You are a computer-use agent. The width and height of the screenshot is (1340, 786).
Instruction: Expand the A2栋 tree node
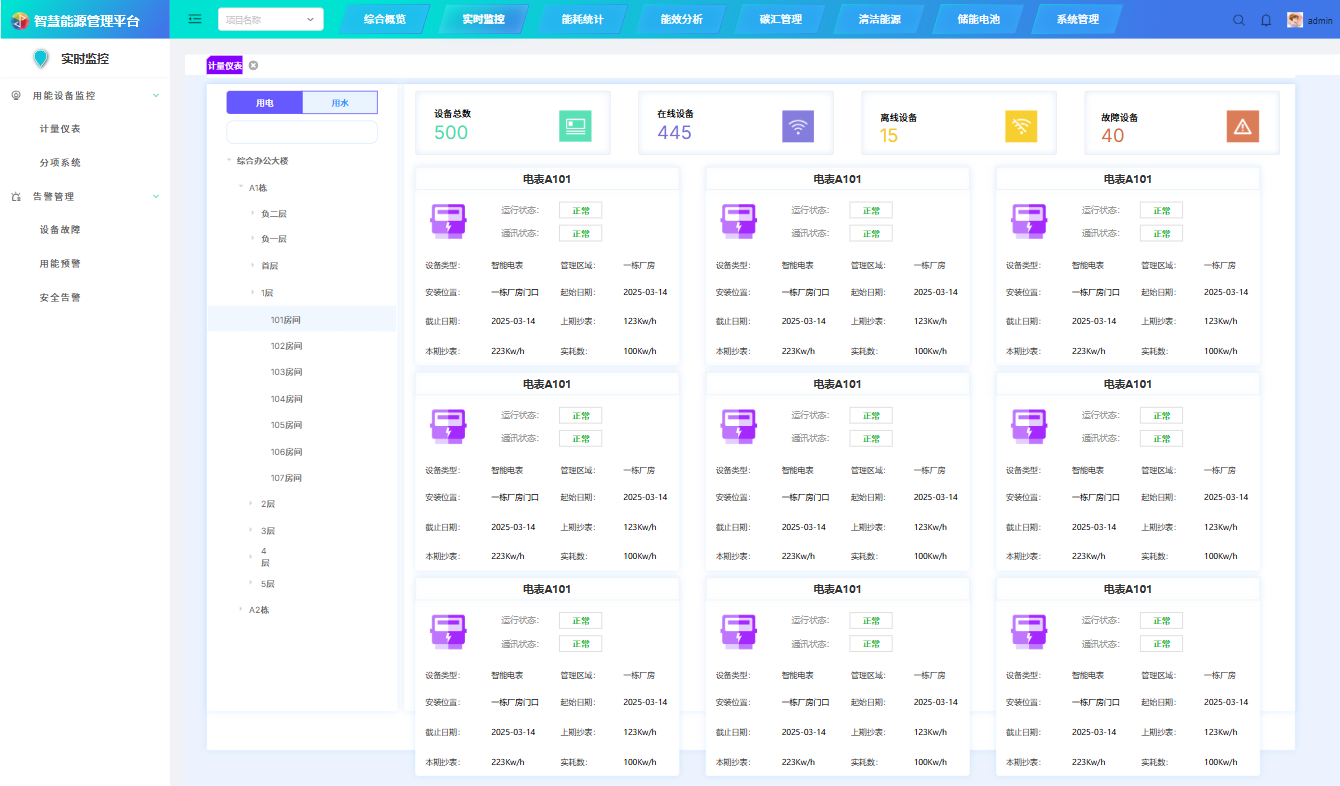tap(240, 610)
